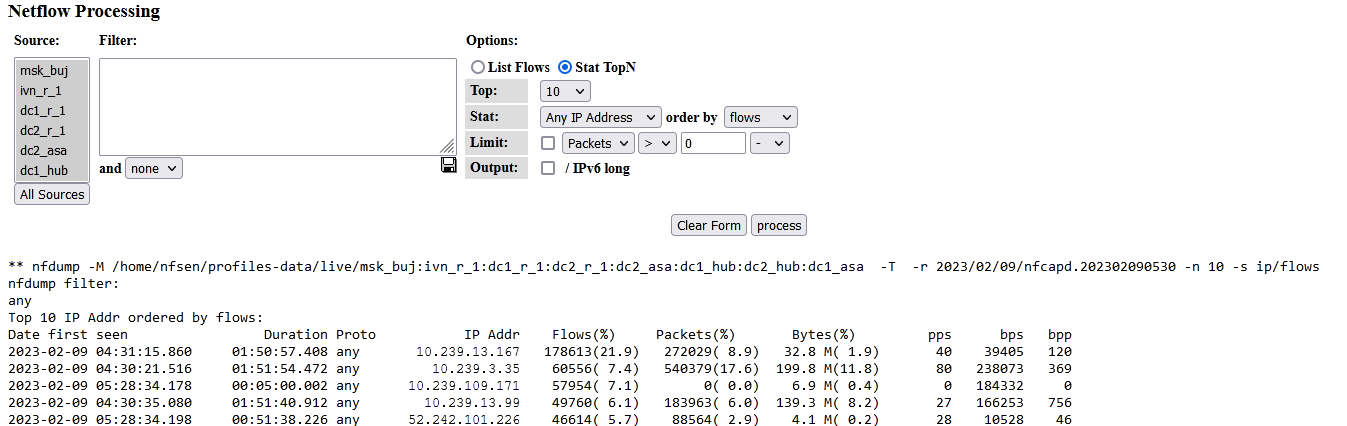
Task: Click the duration value 00:05:00.002
Action: (x=280, y=385)
